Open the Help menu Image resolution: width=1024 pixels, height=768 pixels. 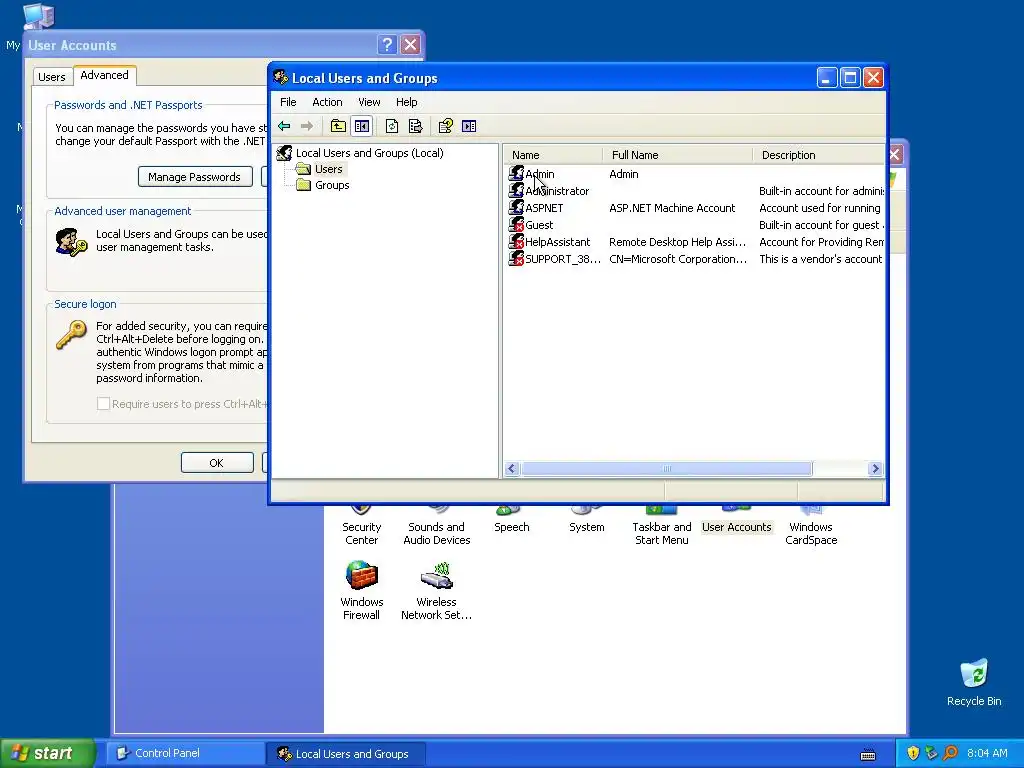(406, 103)
